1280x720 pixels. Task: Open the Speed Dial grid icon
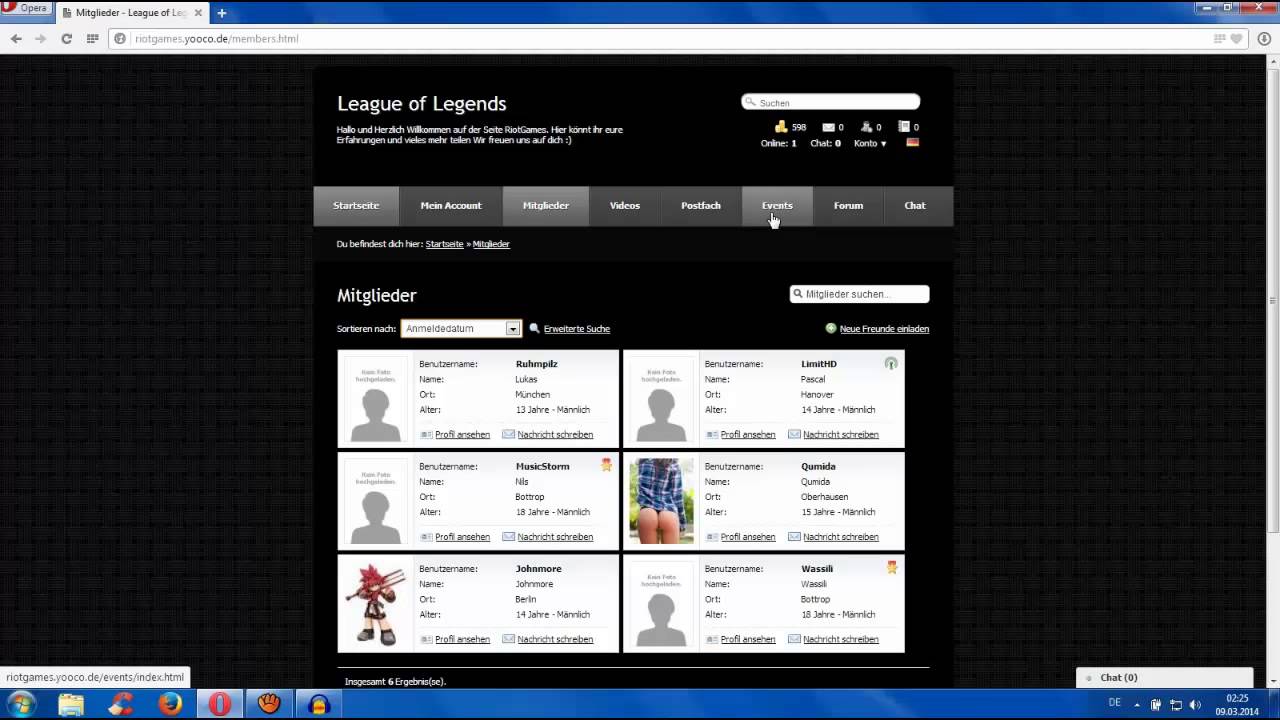pos(92,39)
